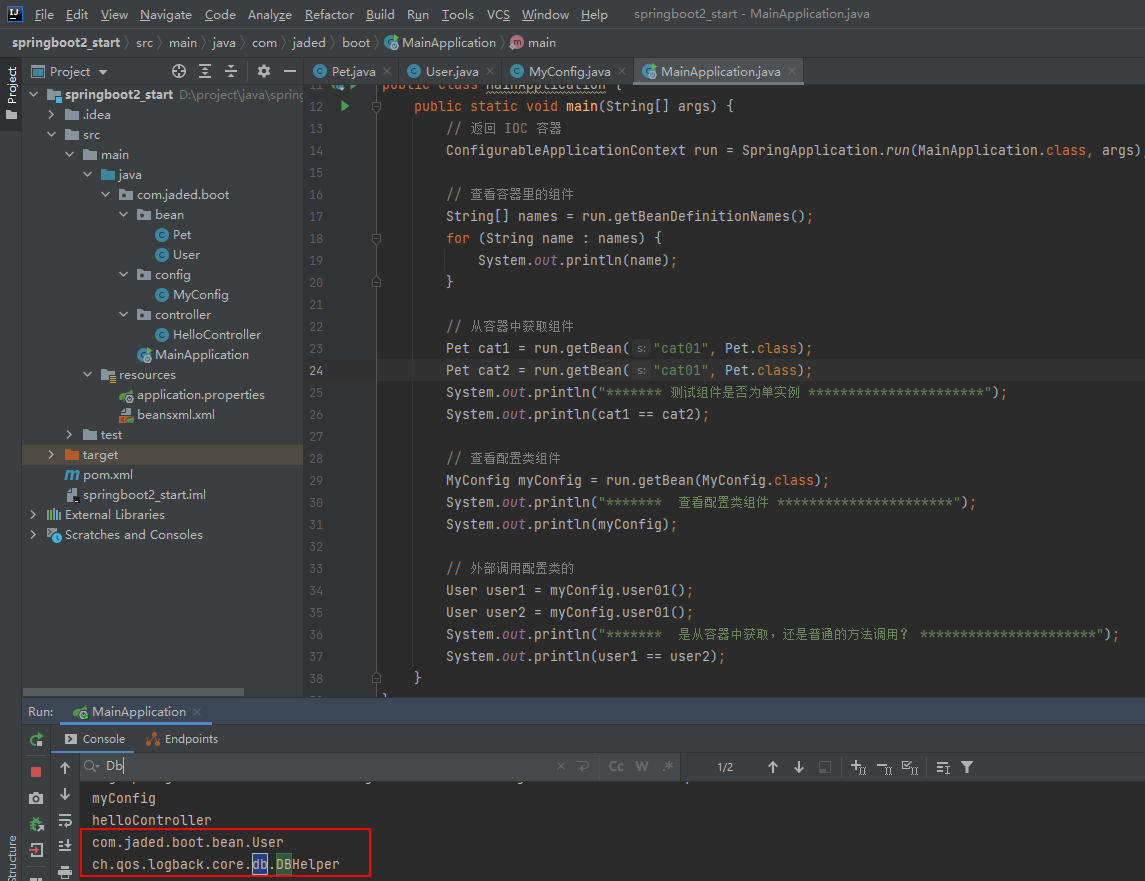
Task: Open the Analyze menu
Action: point(269,15)
